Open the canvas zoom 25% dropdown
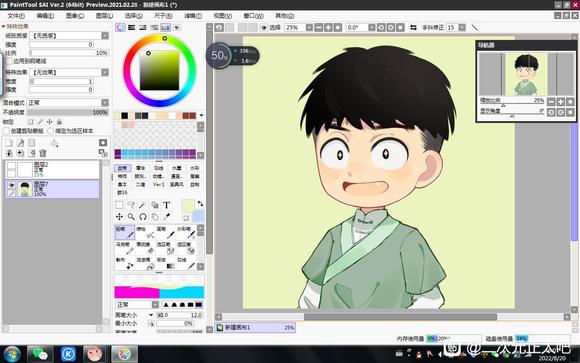The width and height of the screenshot is (580, 363). pyautogui.click(x=309, y=27)
